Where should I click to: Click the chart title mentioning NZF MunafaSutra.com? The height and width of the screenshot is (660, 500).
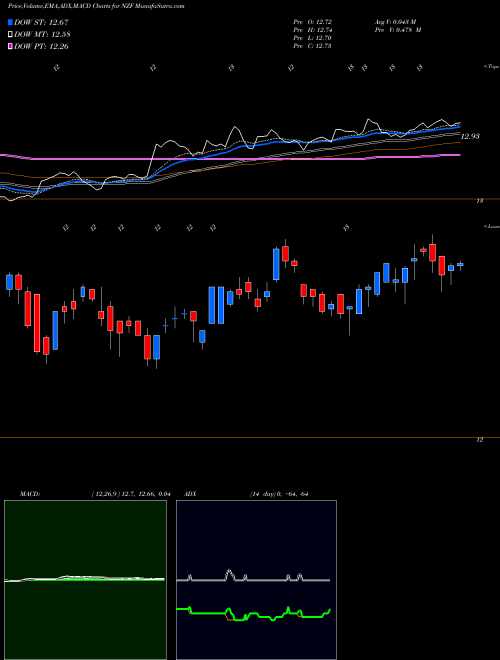pos(96,6)
